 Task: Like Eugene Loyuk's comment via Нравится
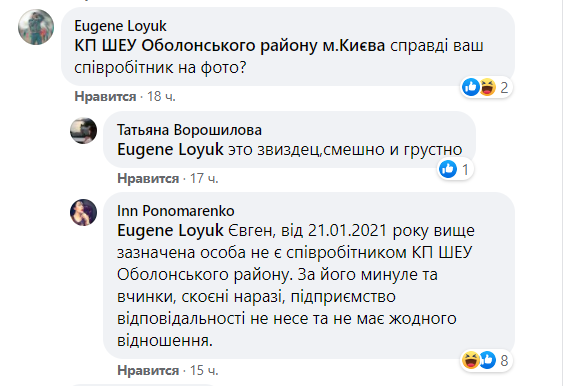pos(105,97)
